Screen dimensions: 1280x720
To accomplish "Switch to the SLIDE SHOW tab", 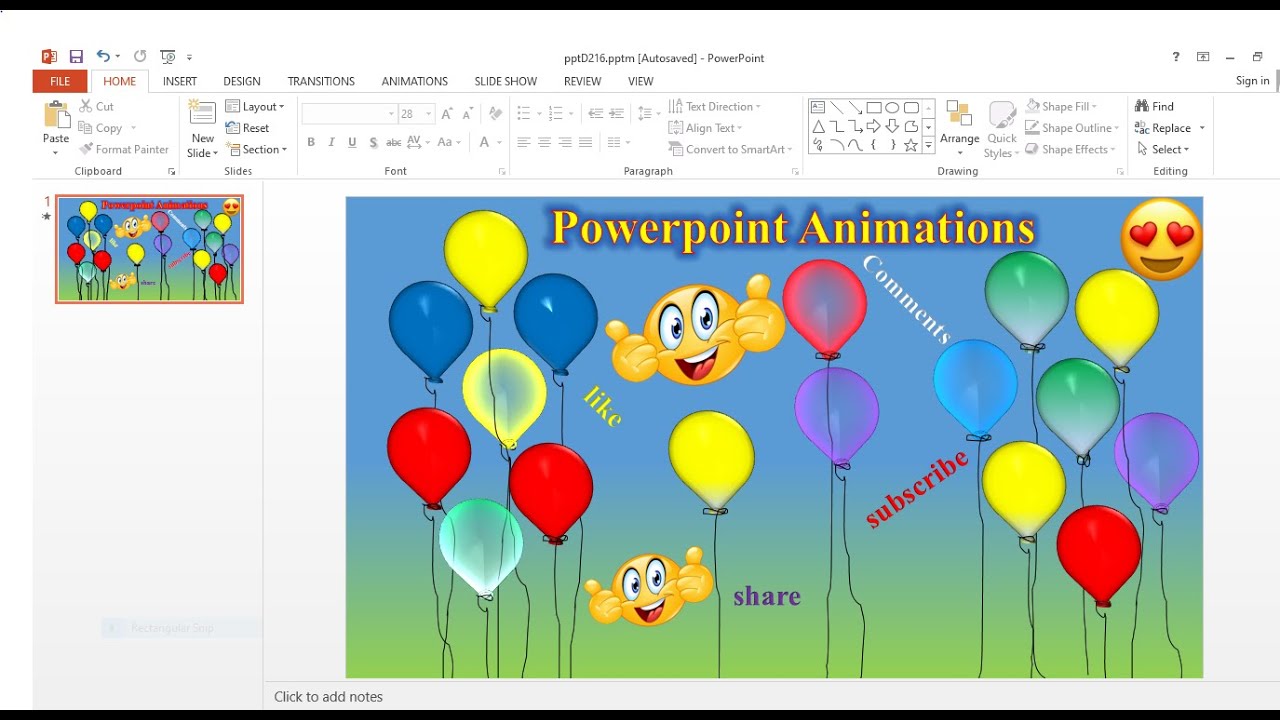I will pos(505,81).
